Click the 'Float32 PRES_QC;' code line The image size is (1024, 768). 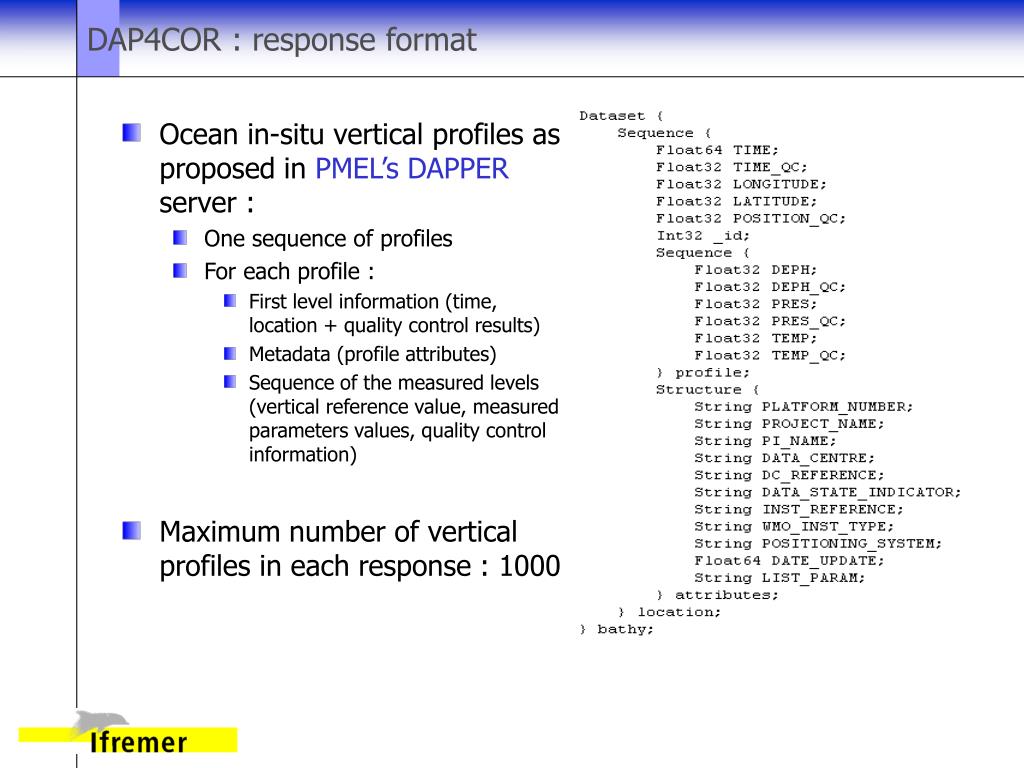[x=770, y=321]
